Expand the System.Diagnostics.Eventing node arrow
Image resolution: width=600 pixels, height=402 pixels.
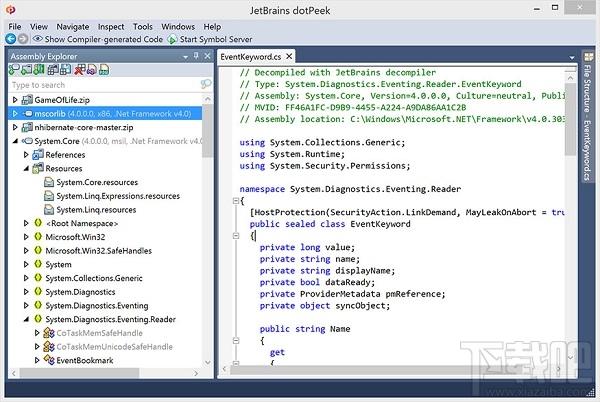point(26,305)
